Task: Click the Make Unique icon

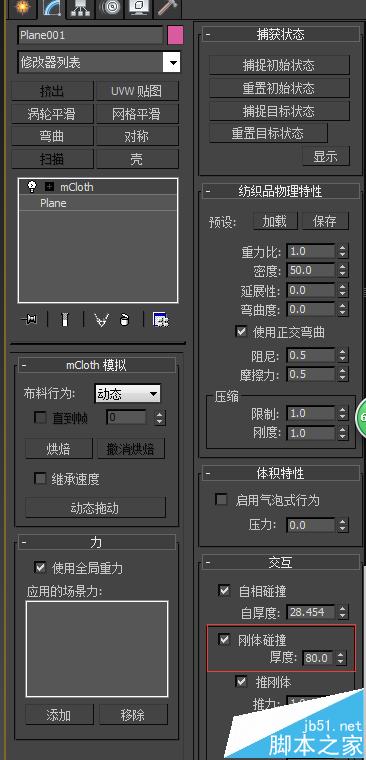Action: point(101,320)
